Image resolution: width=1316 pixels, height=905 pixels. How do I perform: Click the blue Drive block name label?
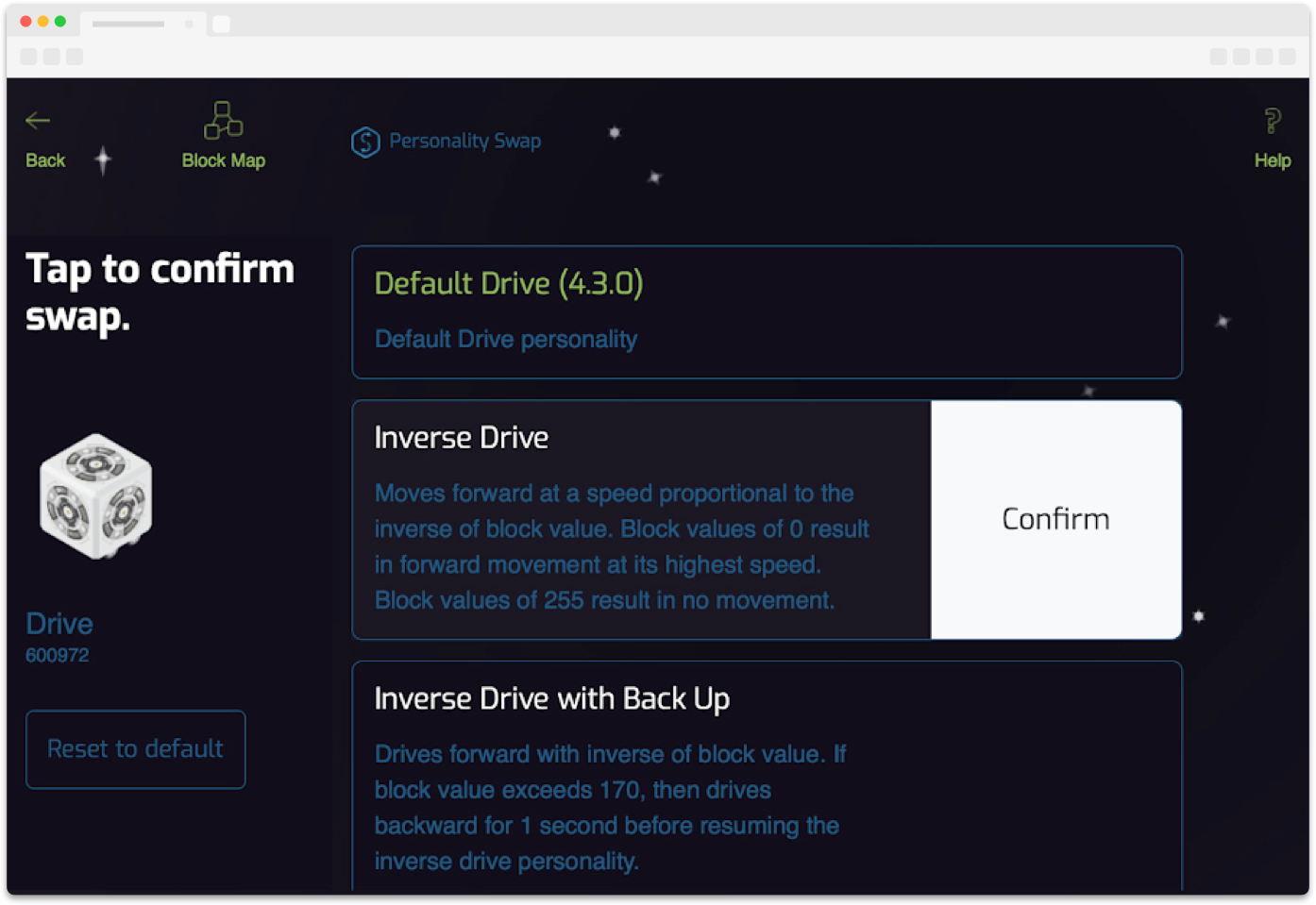59,624
